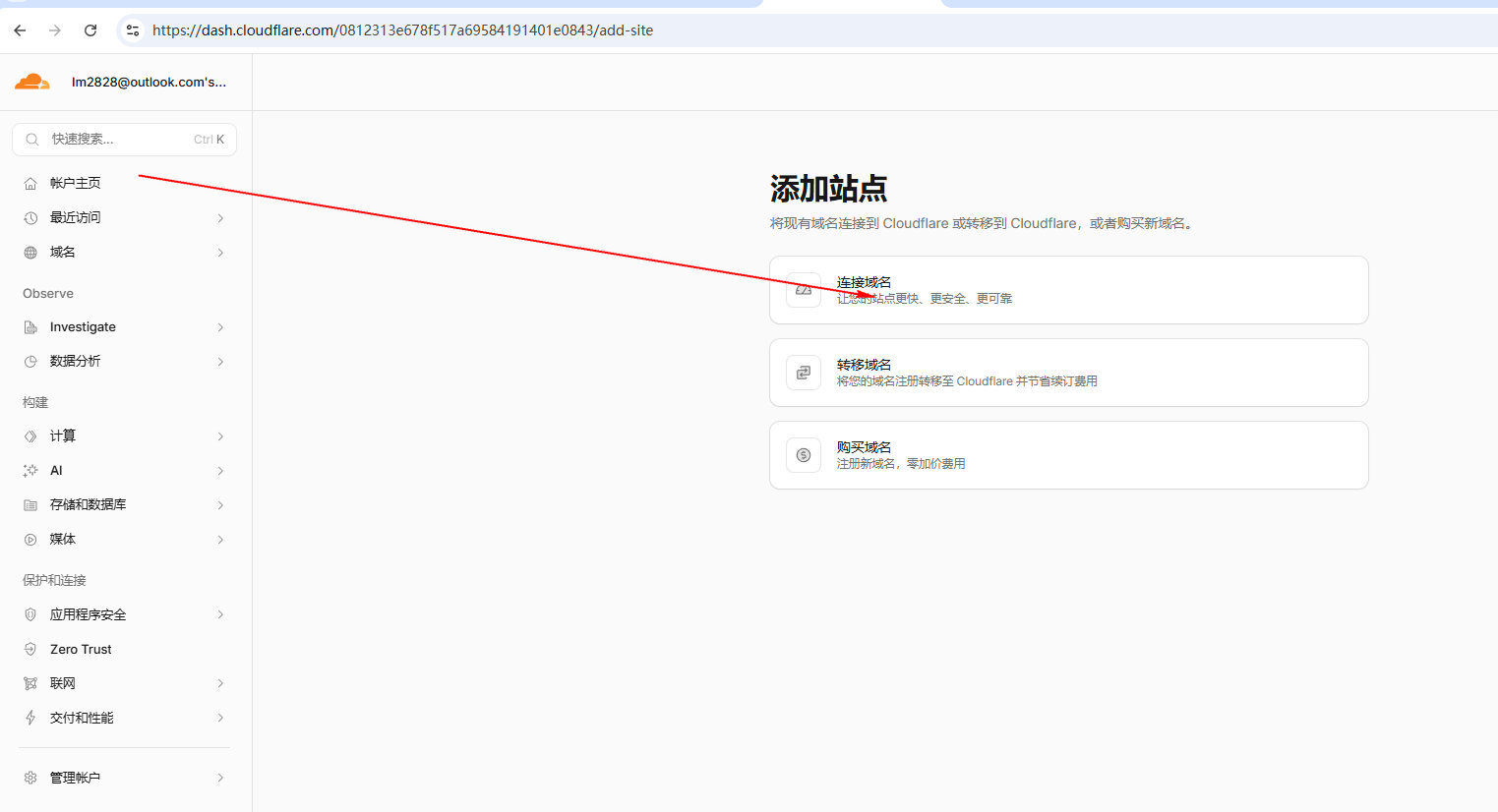Select 媒体 in the sidebar
Viewport: 1498px width, 812px height.
click(x=124, y=539)
